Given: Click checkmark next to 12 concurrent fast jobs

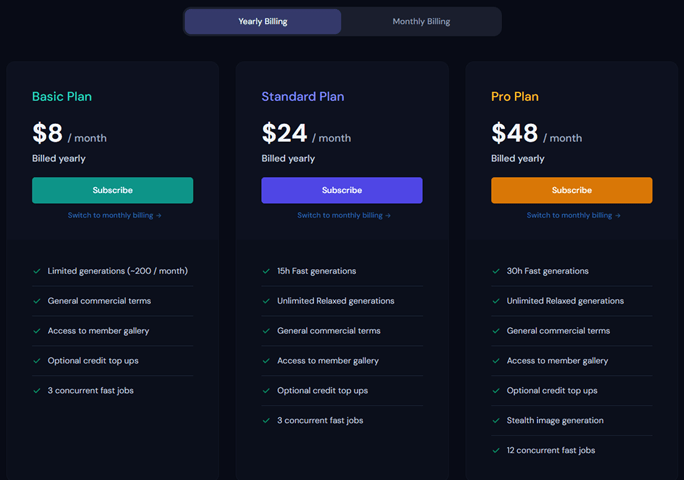Looking at the screenshot, I should [496, 450].
